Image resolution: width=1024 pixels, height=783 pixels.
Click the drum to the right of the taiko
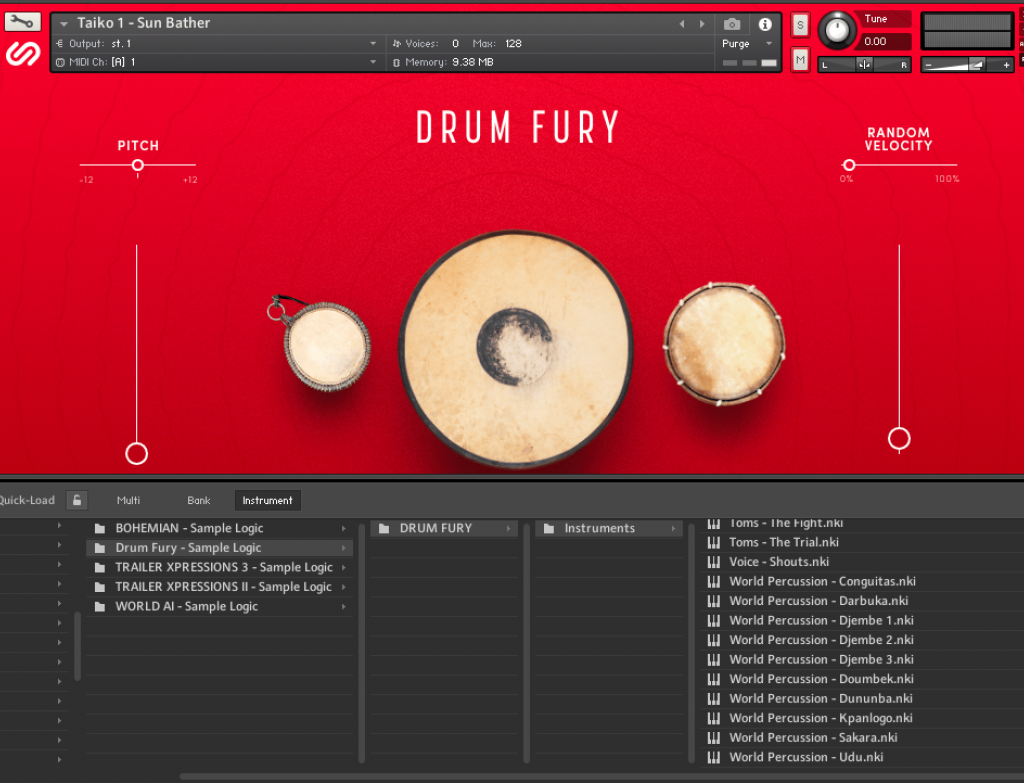(x=724, y=344)
